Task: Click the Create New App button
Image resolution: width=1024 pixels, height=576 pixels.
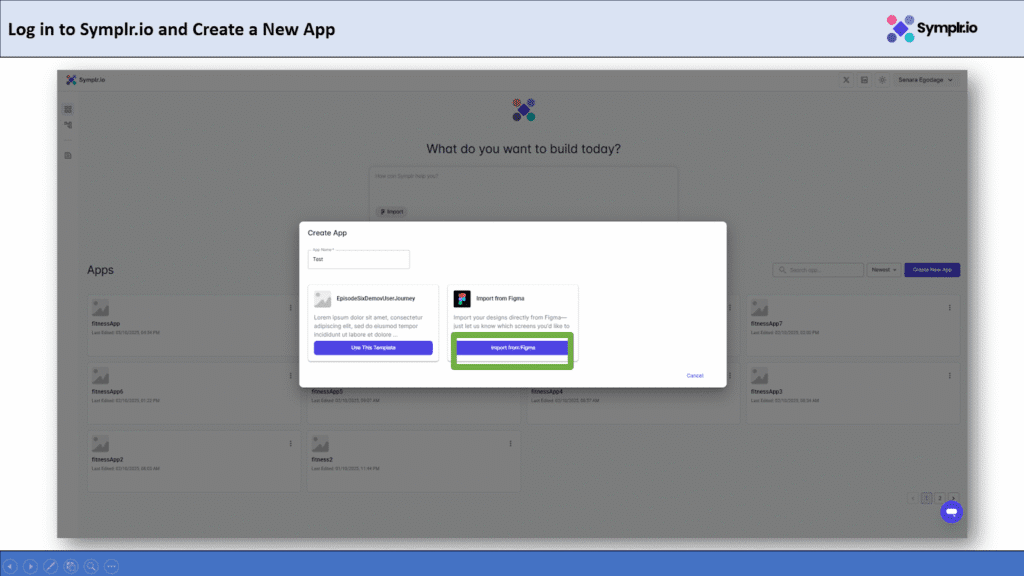Action: 932,270
